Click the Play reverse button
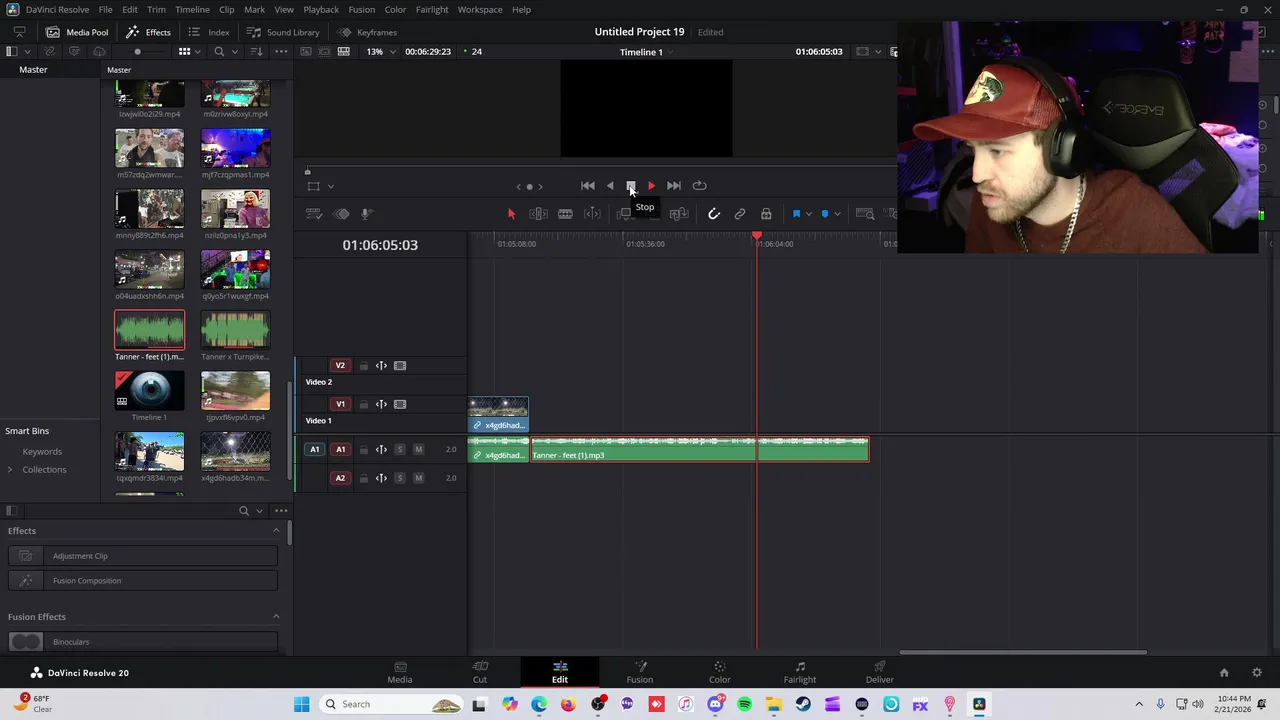The width and height of the screenshot is (1280, 720). 610,185
